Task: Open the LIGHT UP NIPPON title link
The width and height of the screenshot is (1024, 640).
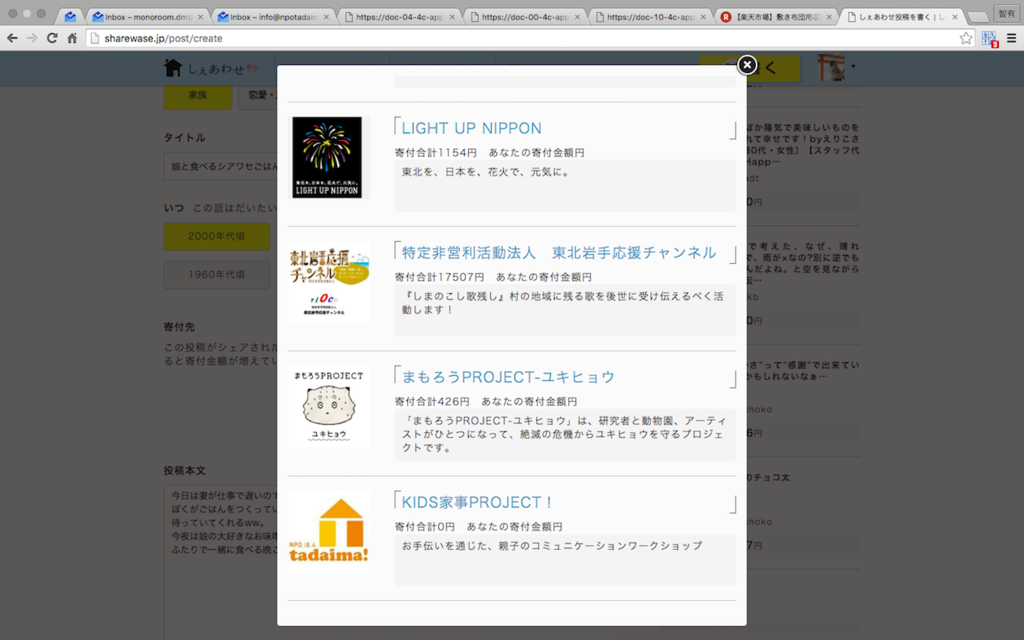Action: 471,128
